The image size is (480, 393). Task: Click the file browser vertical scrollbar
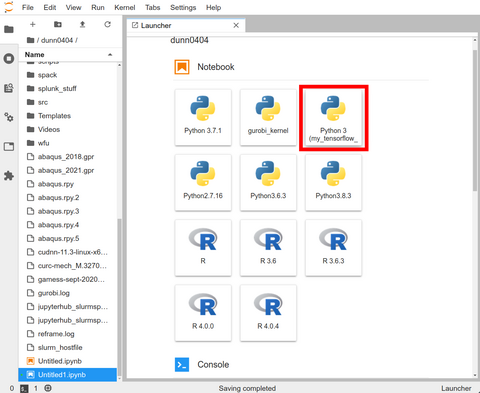point(119,298)
